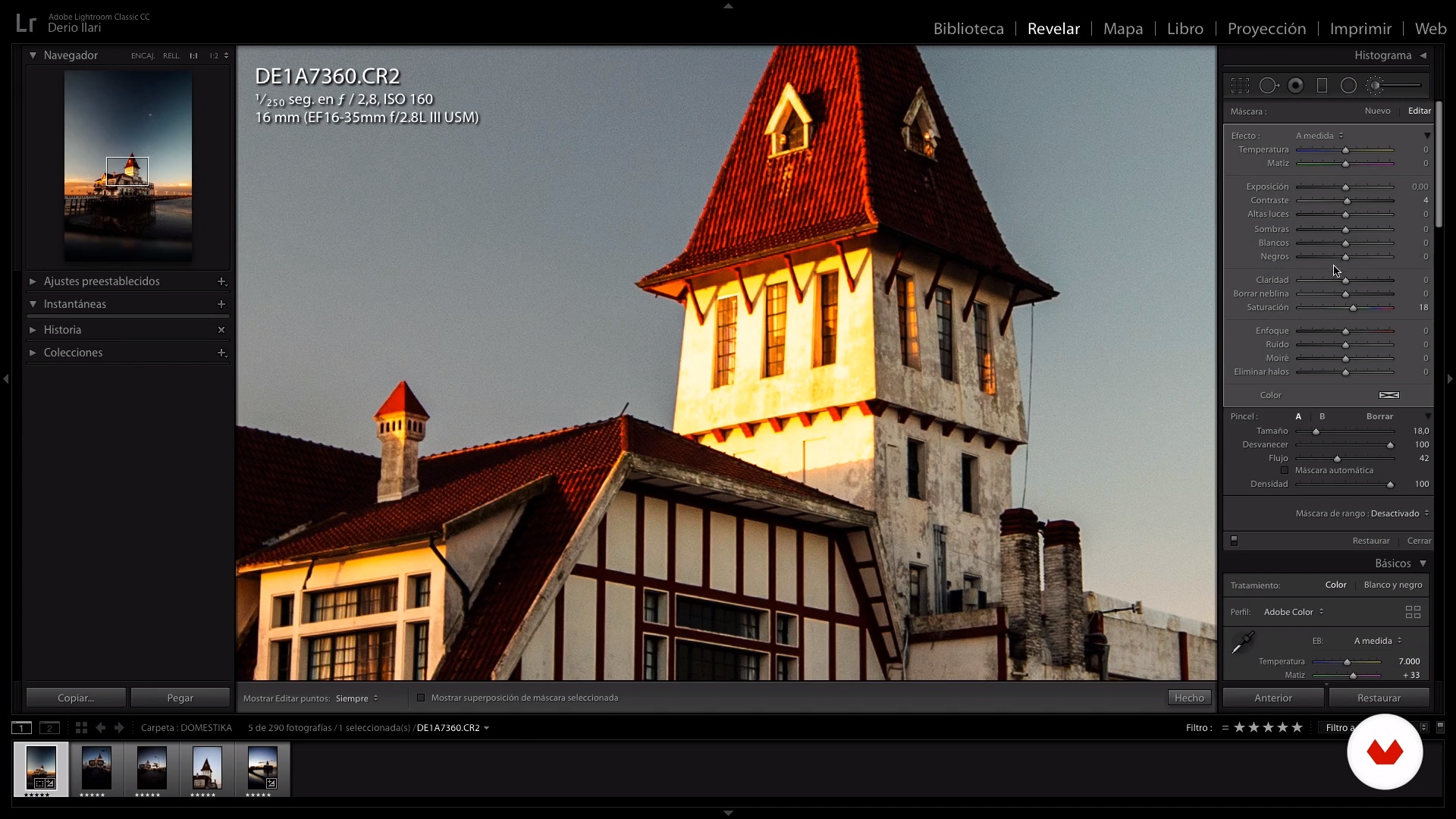Viewport: 1456px width, 819px height.
Task: Toggle the adjustment brush panel switch
Action: 1234,541
